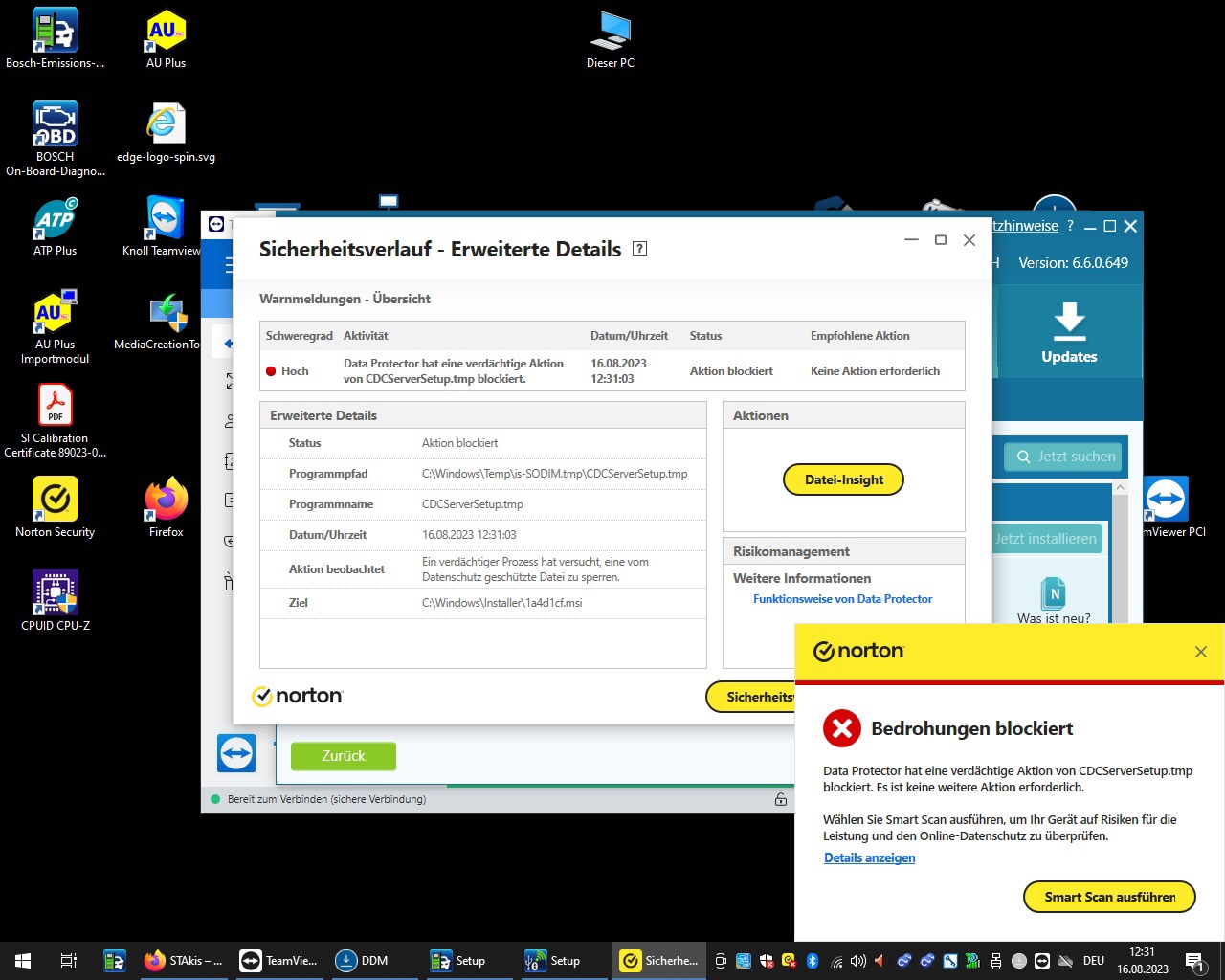
Task: Select the high severity warning row
Action: click(x=612, y=371)
